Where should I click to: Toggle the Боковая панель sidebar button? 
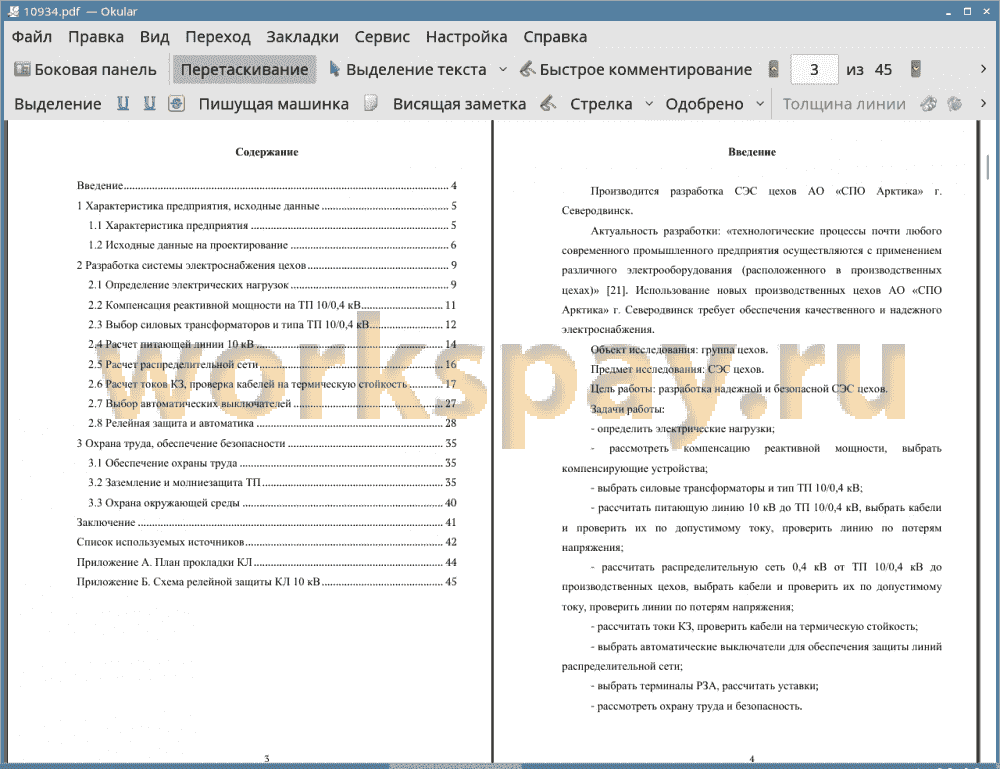pos(85,70)
